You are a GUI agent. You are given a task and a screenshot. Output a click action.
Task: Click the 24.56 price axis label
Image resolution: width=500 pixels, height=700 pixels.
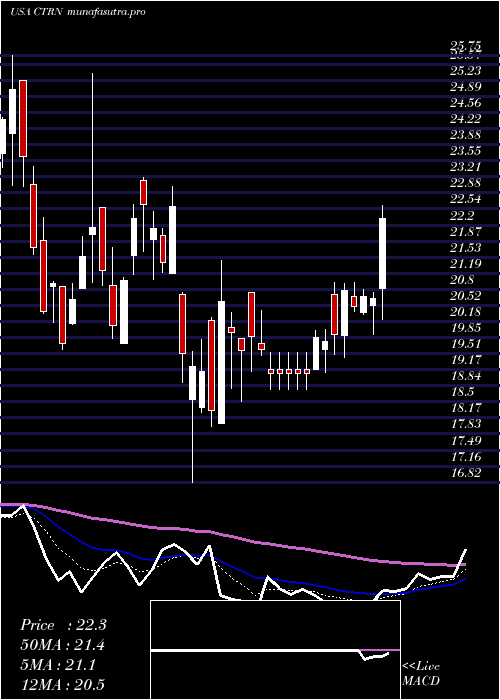pyautogui.click(x=466, y=103)
